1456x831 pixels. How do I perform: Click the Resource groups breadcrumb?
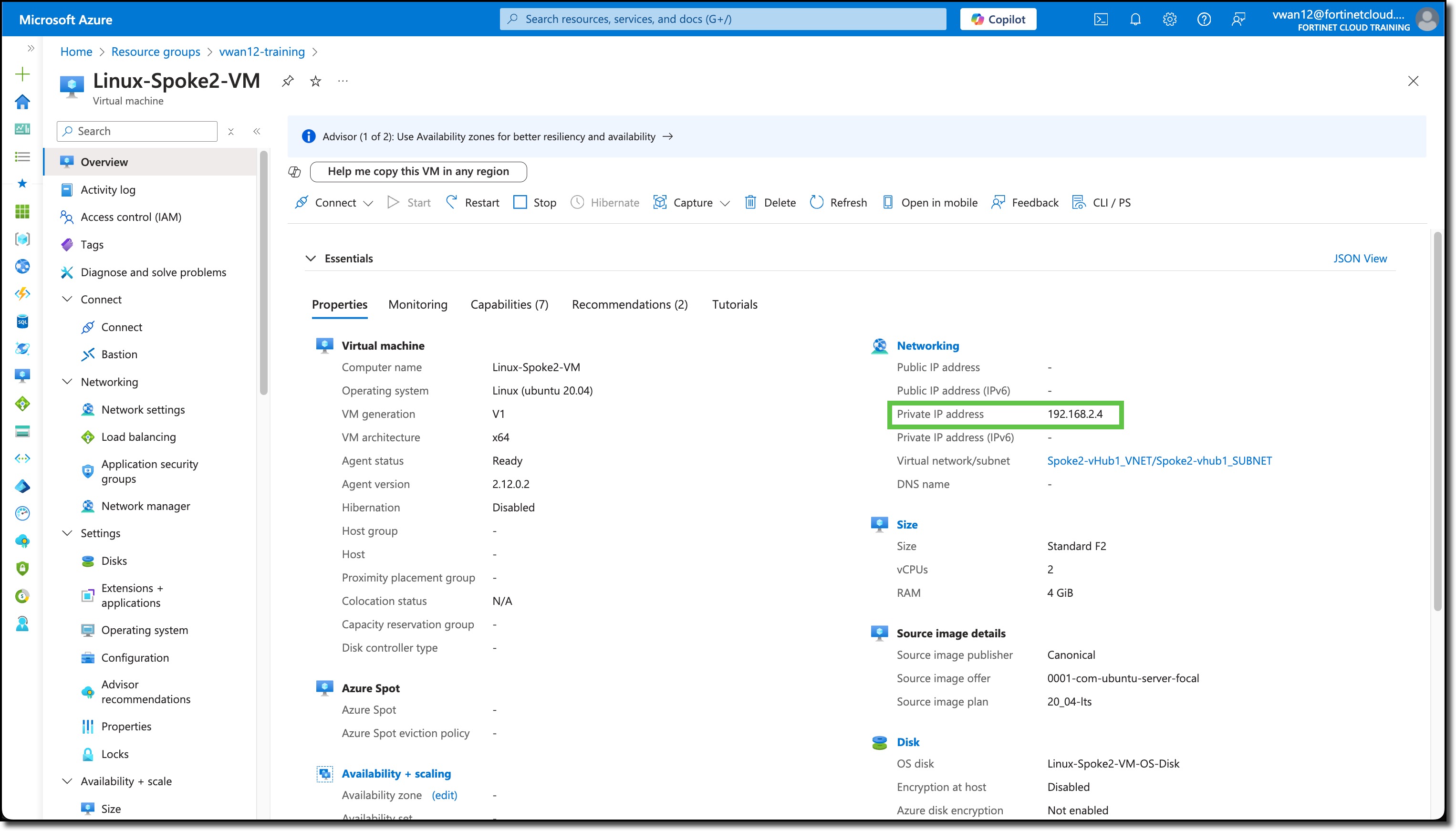click(155, 52)
